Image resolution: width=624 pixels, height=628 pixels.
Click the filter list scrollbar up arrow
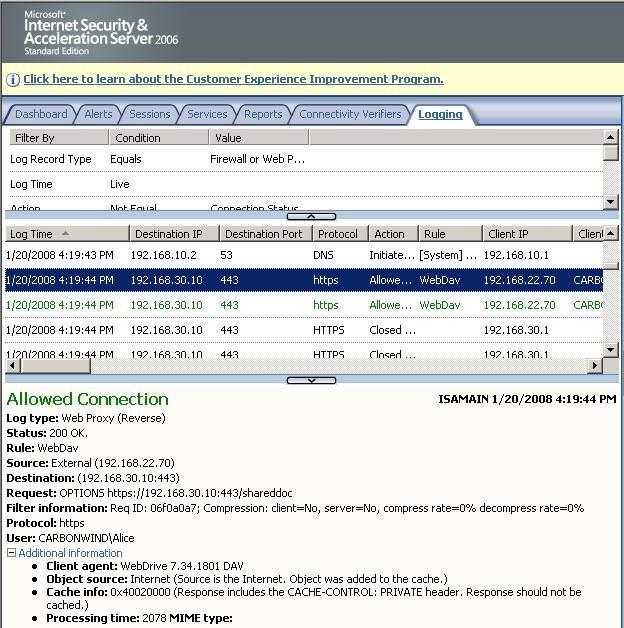[610, 138]
